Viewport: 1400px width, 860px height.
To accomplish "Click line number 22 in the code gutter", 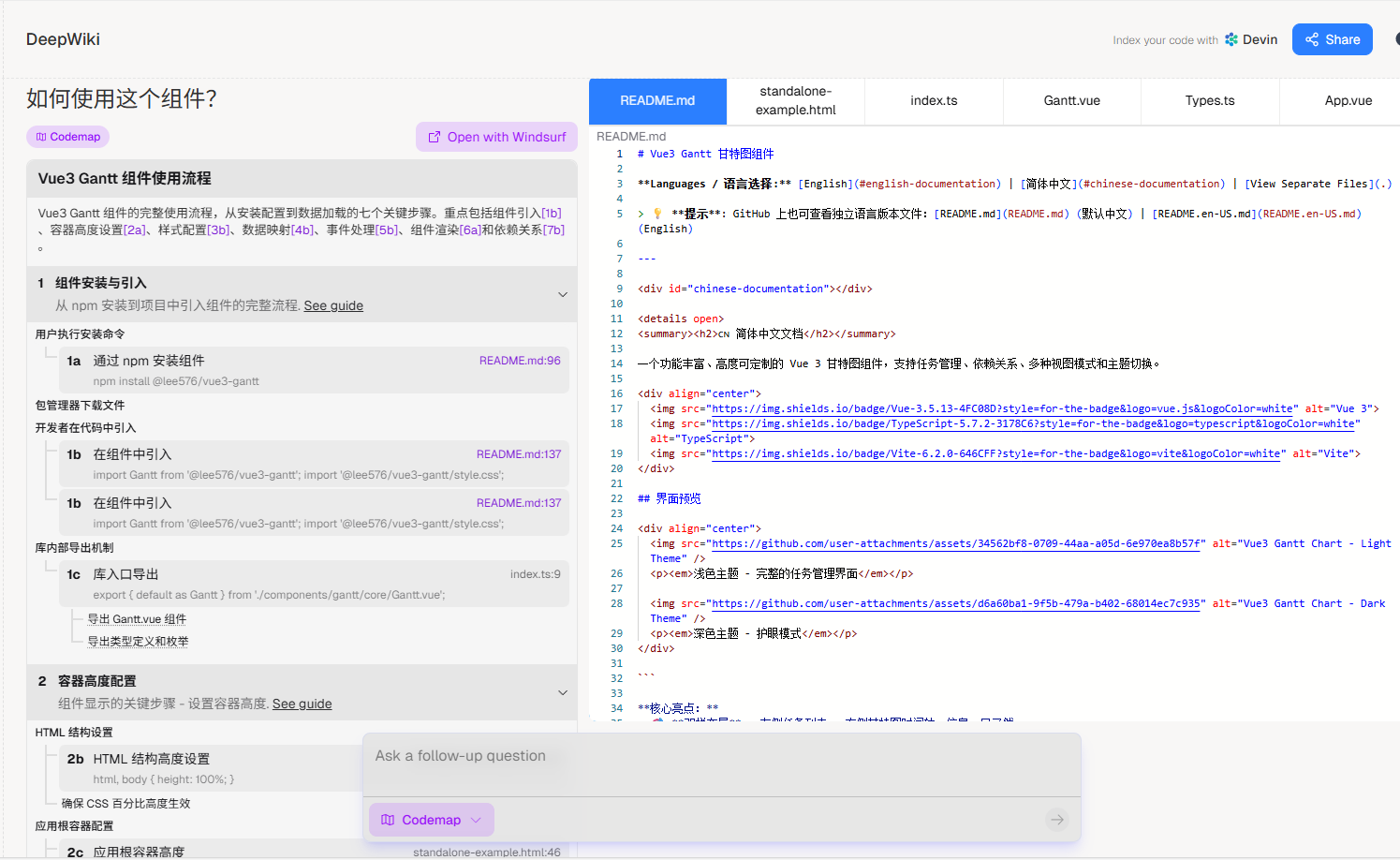I will tap(616, 498).
